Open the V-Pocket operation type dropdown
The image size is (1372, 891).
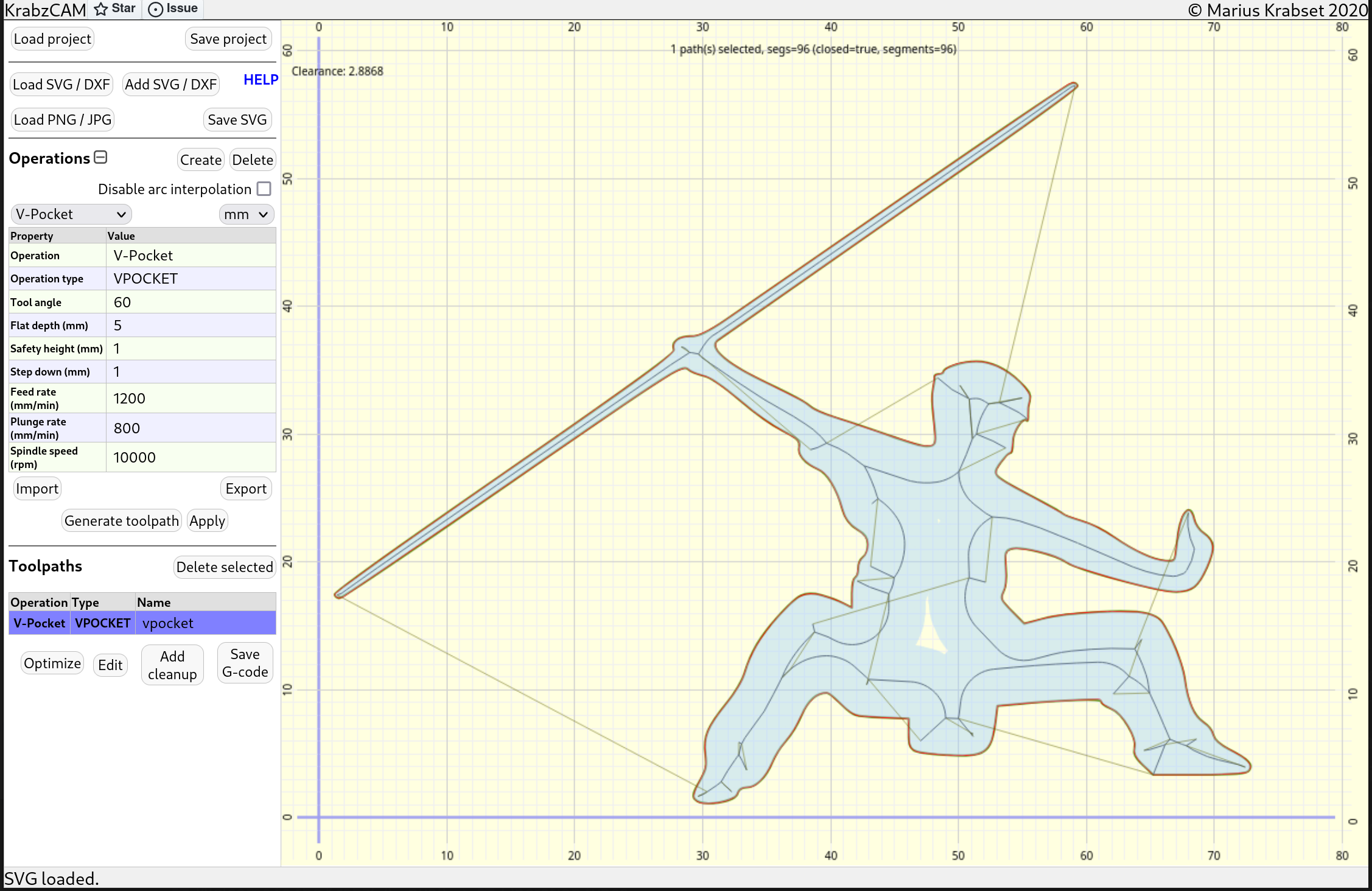click(71, 213)
